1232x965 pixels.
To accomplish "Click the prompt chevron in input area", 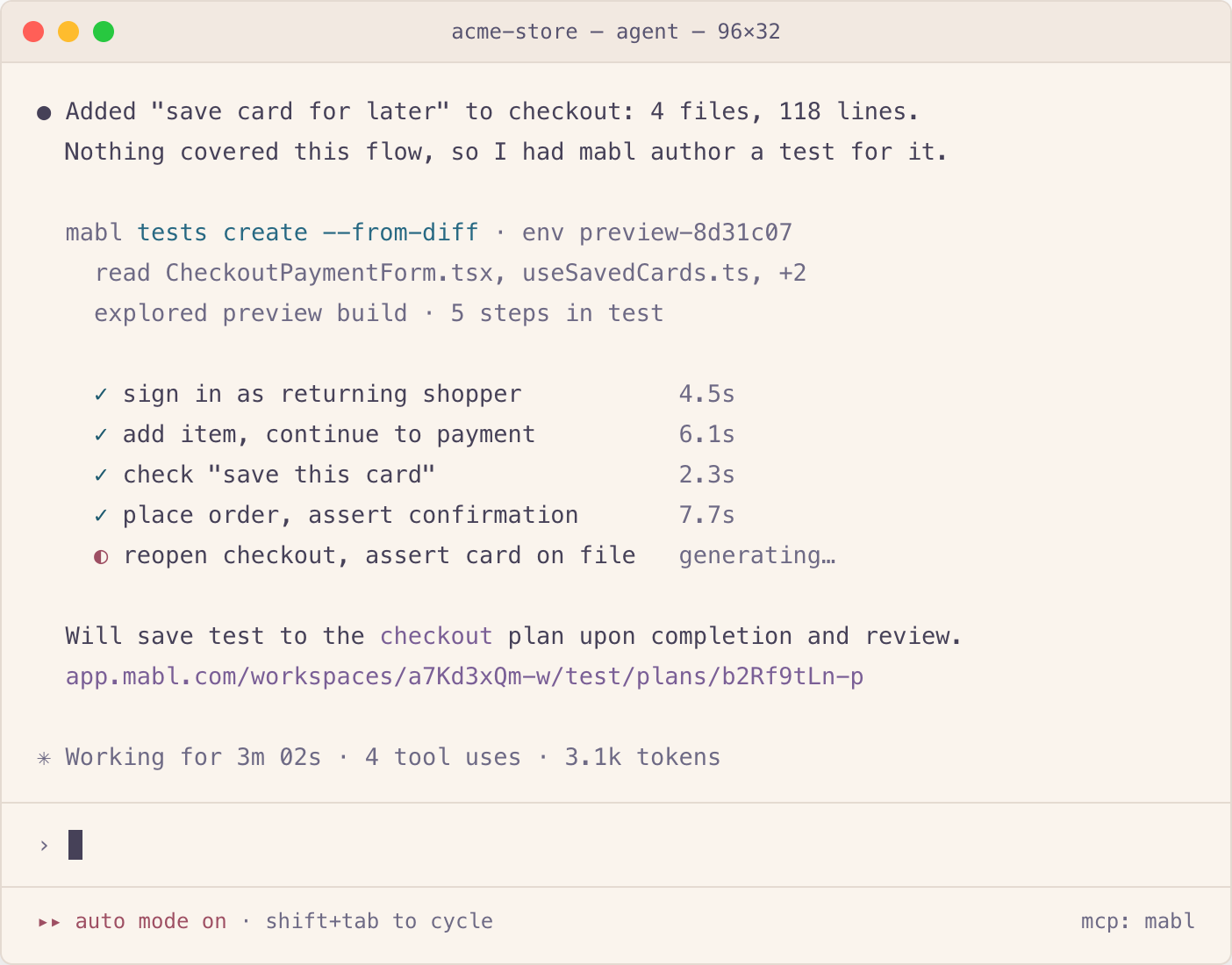I will [44, 846].
